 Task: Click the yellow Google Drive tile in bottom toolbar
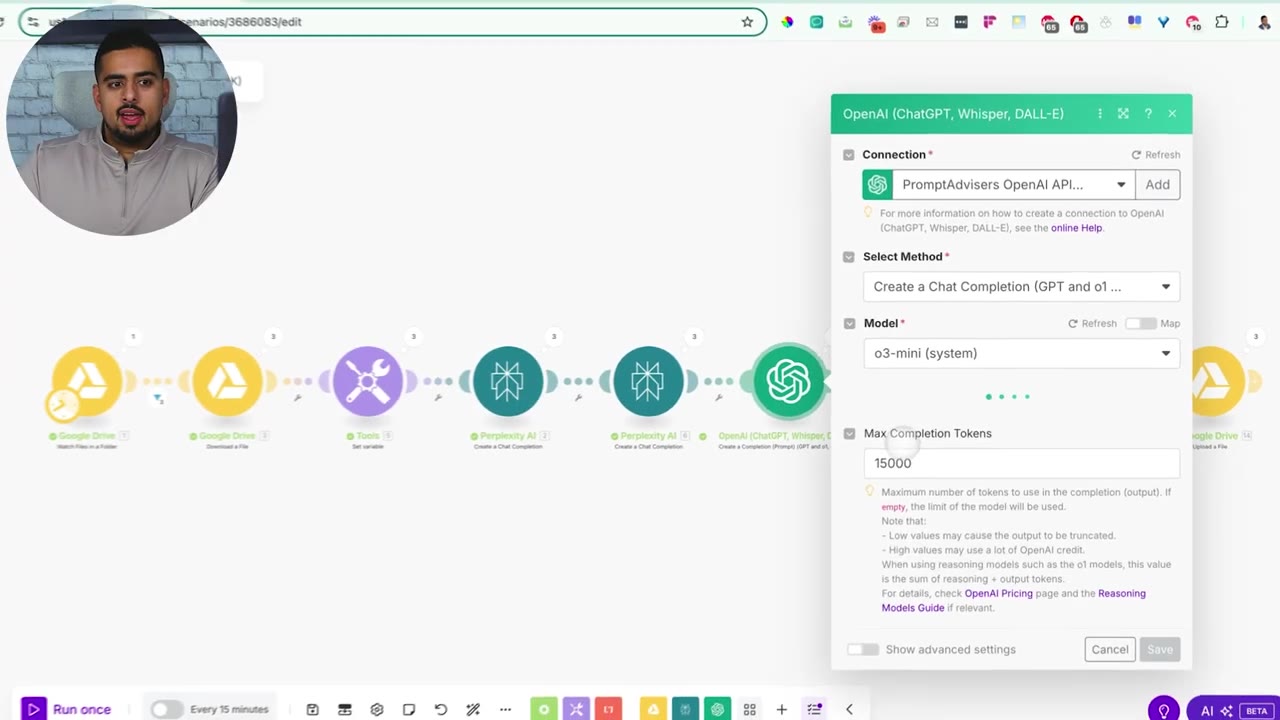coord(653,709)
